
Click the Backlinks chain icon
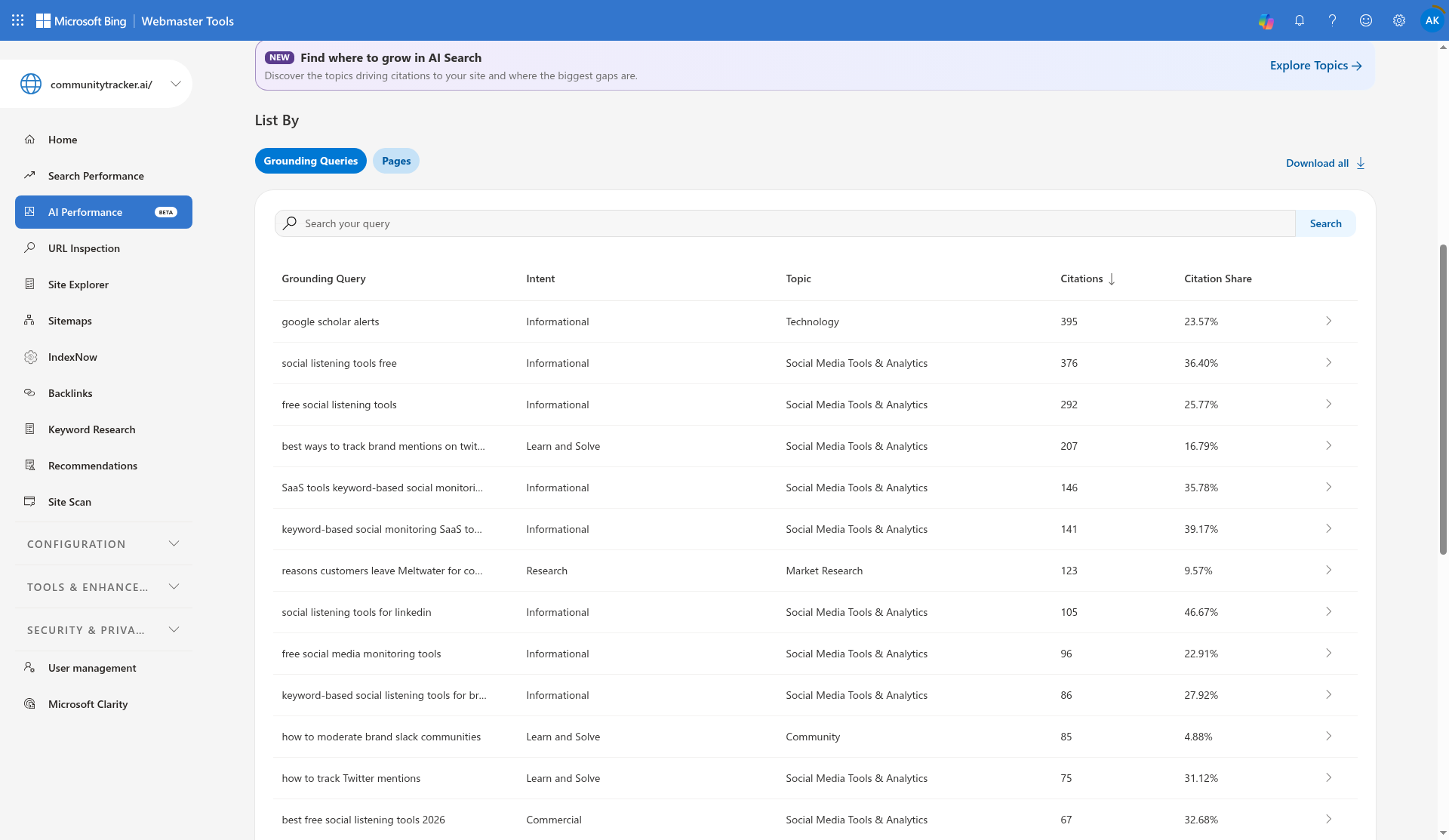click(x=29, y=392)
